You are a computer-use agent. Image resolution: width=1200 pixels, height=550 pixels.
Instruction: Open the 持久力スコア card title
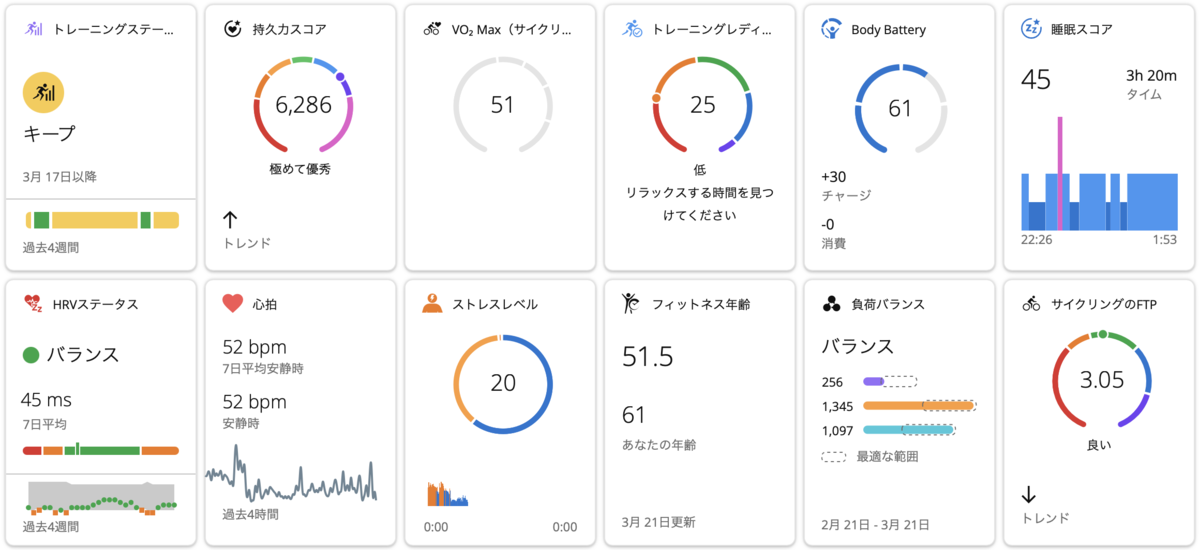[x=289, y=30]
